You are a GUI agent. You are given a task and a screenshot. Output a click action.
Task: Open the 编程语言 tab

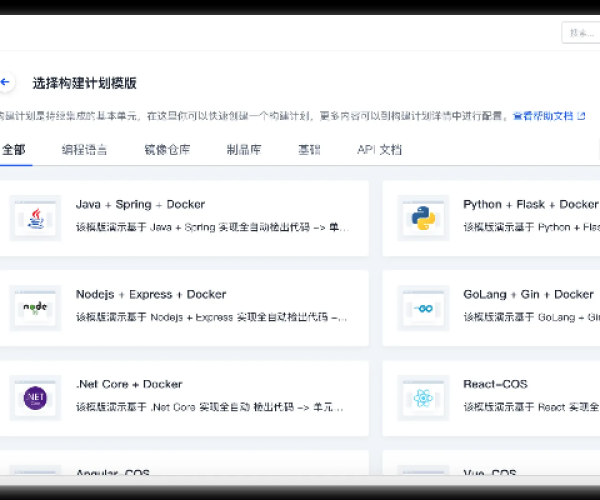[84, 150]
